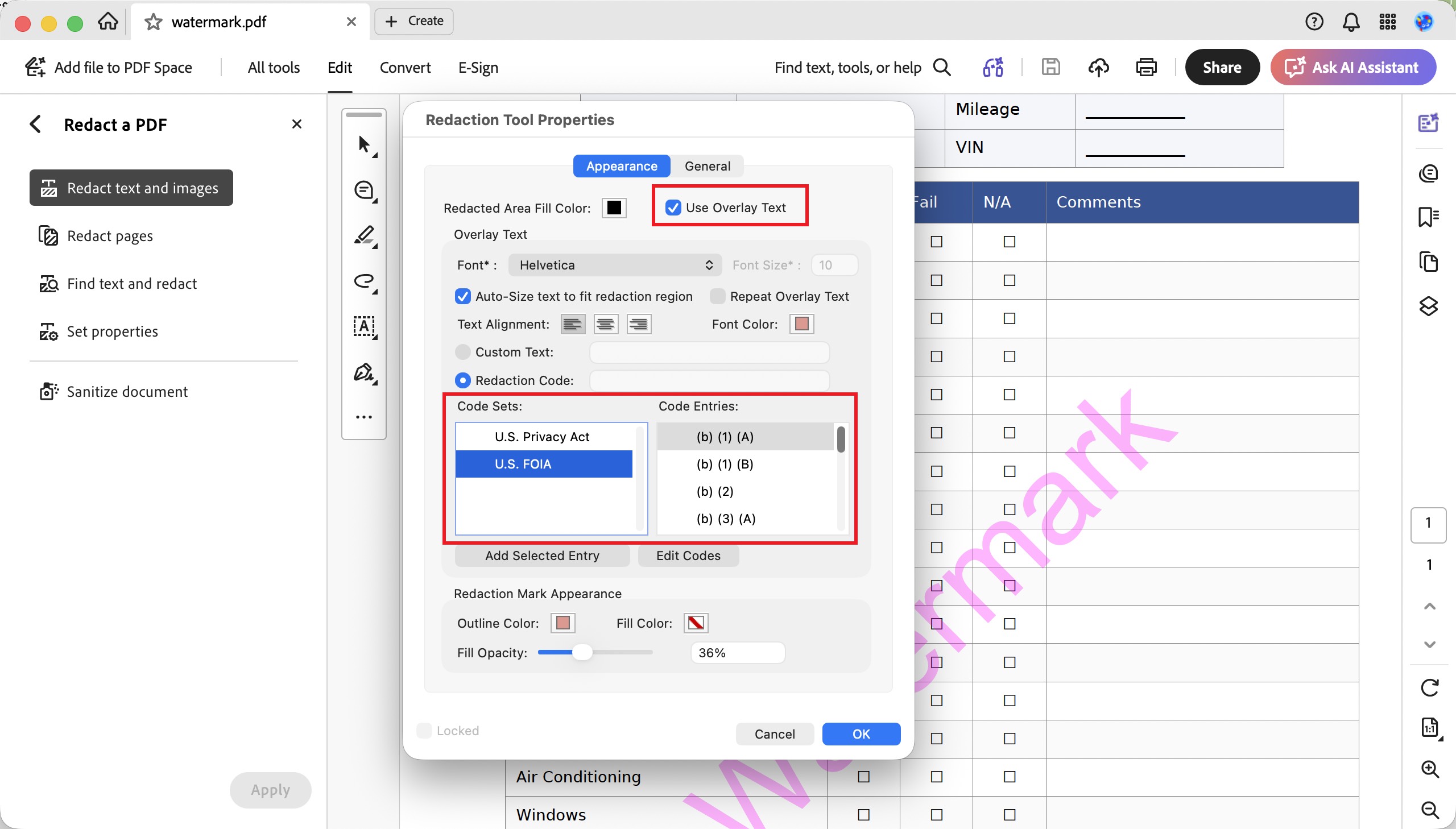Open more tools ellipsis in quick toolbar

(x=364, y=417)
